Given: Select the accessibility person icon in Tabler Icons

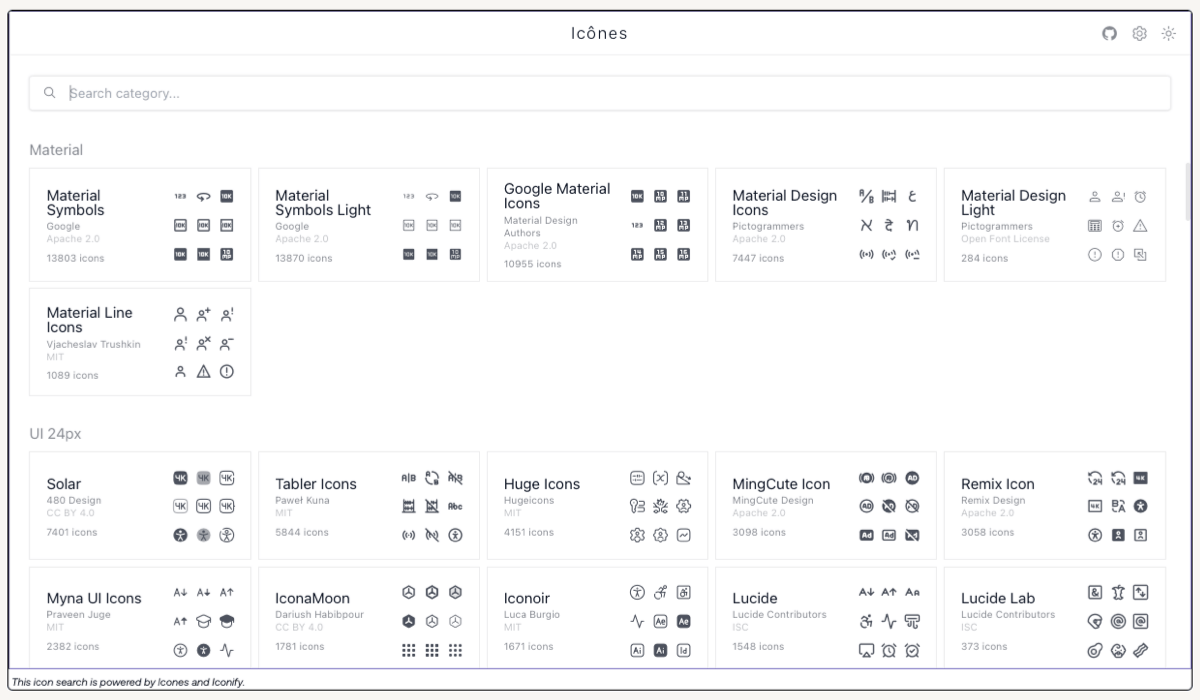Looking at the screenshot, I should [x=455, y=535].
